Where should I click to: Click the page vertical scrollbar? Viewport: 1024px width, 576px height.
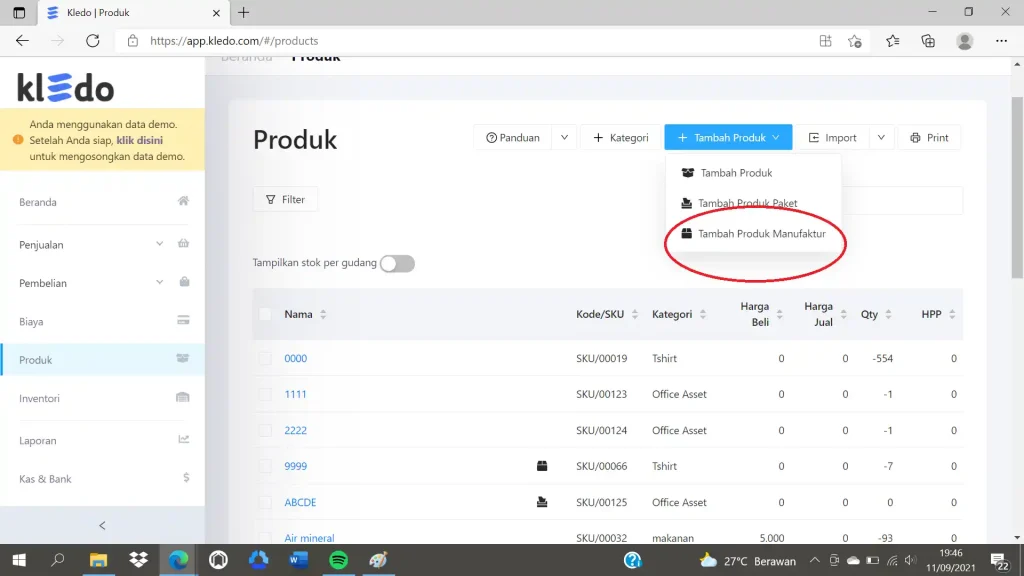[x=1017, y=187]
